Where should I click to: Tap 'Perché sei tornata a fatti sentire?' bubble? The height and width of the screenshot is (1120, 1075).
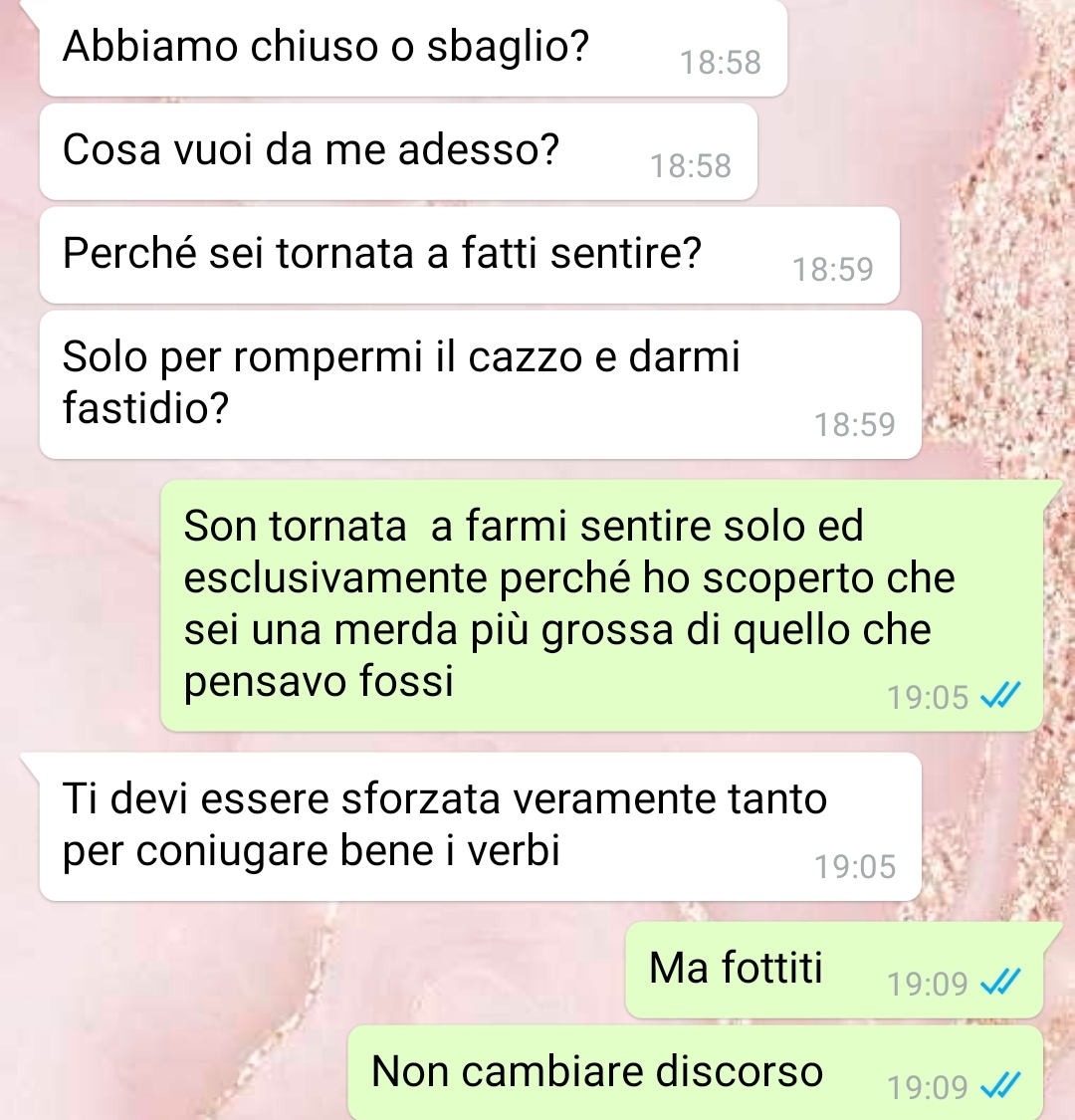click(469, 255)
